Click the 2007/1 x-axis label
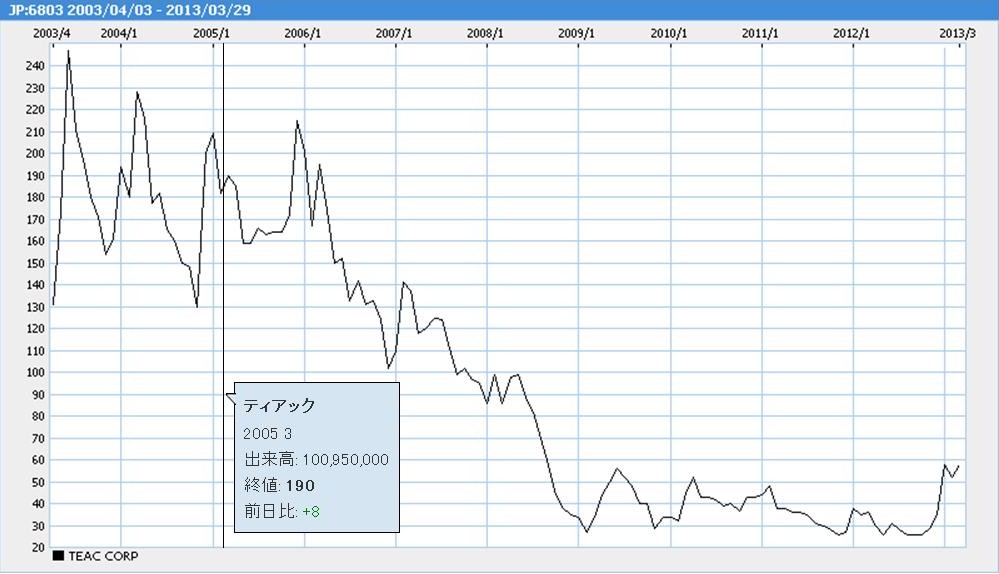The image size is (999, 574). [x=394, y=34]
